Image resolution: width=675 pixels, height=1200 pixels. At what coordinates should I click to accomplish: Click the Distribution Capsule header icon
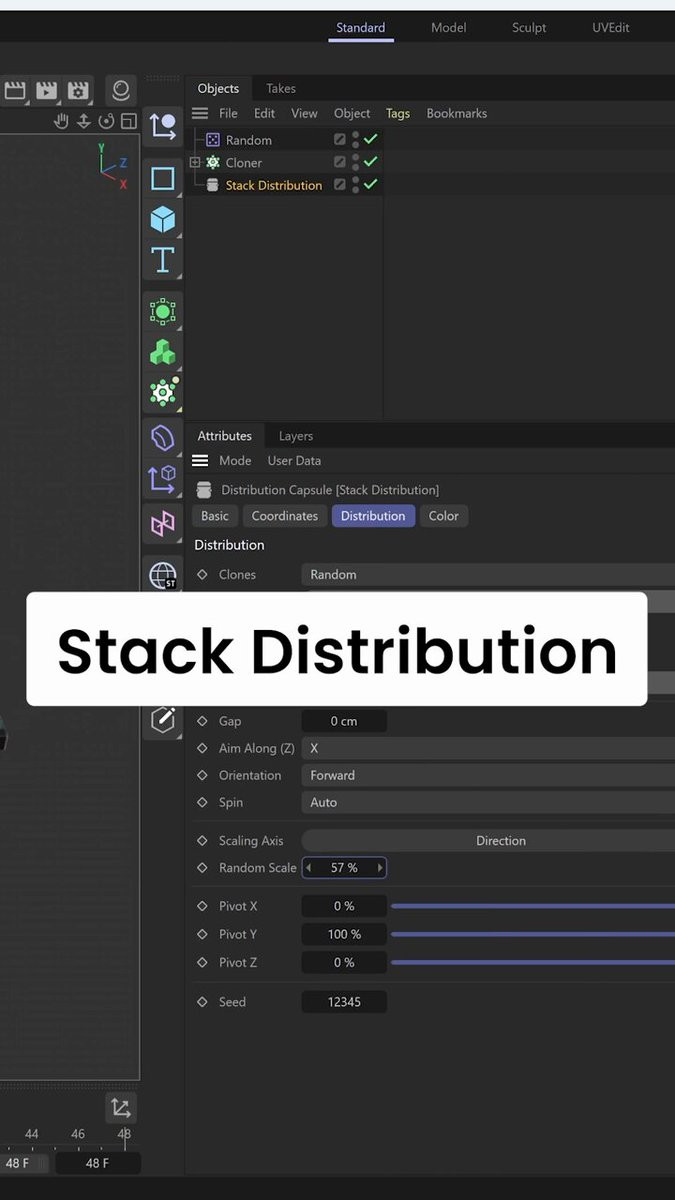(204, 490)
